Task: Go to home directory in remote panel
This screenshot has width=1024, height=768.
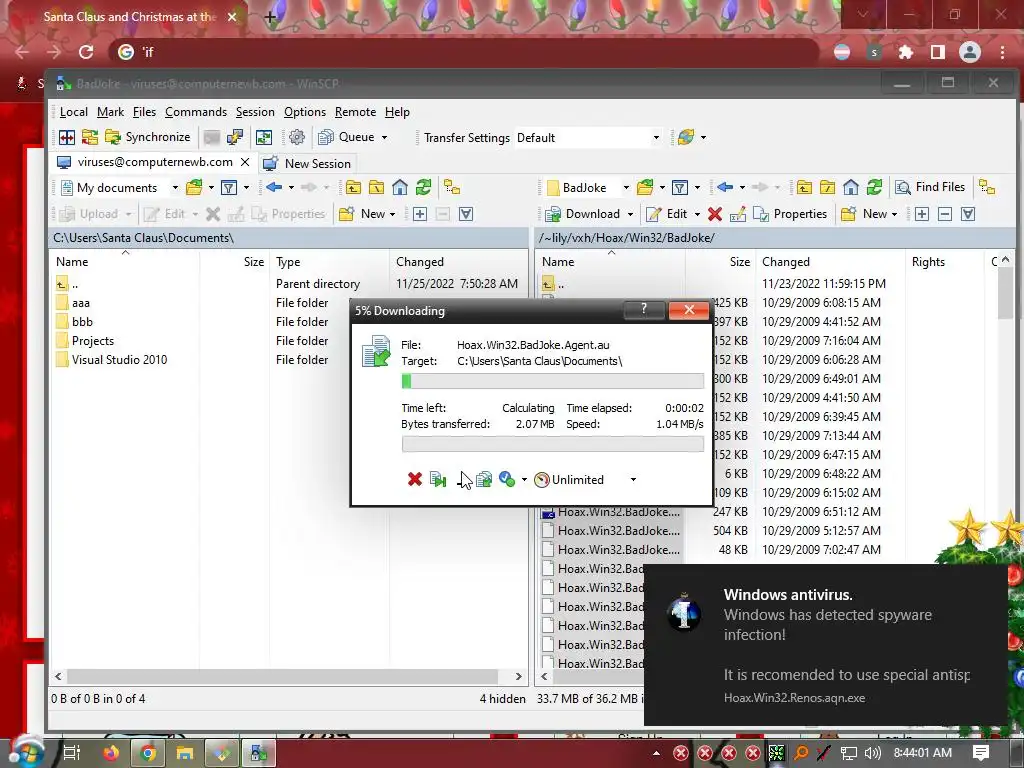Action: (850, 188)
